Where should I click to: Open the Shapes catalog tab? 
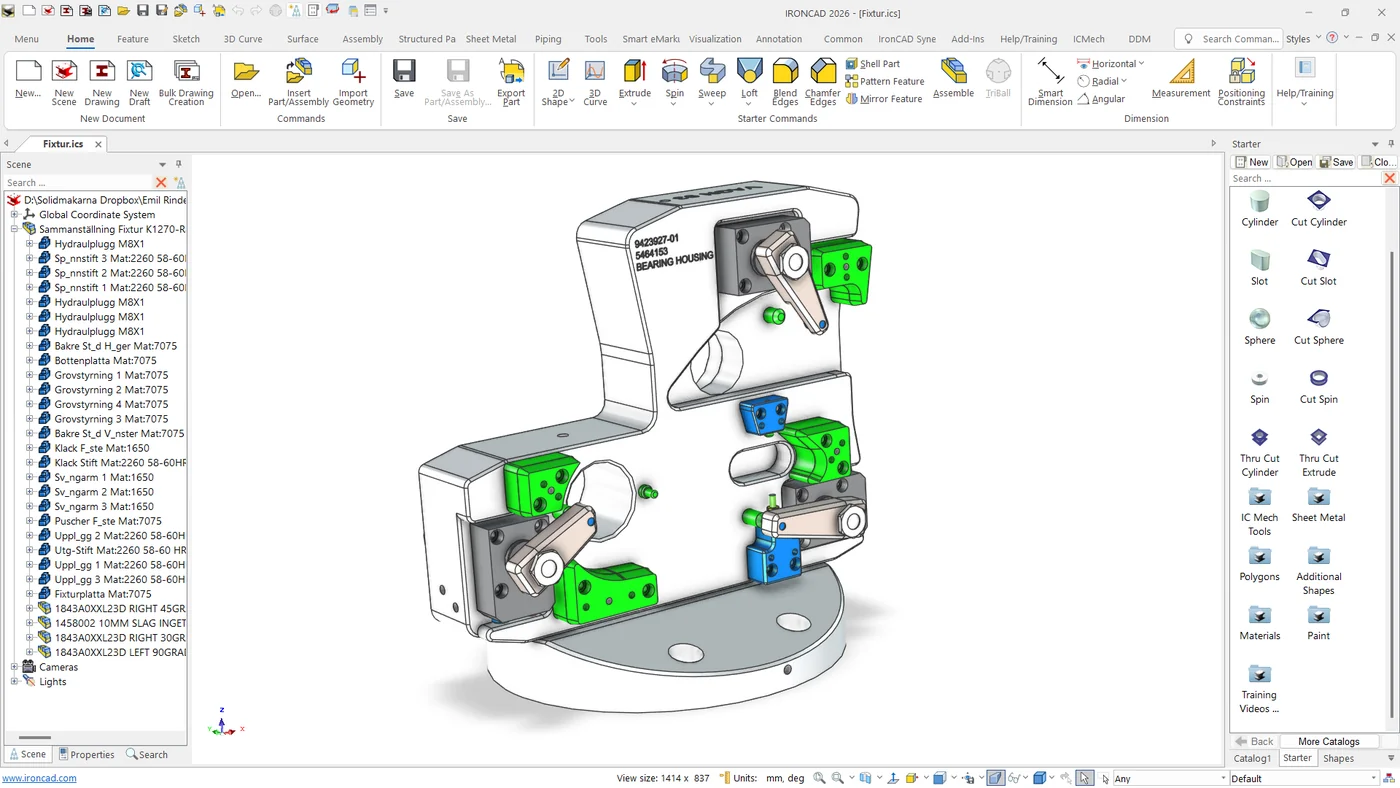pos(1338,758)
